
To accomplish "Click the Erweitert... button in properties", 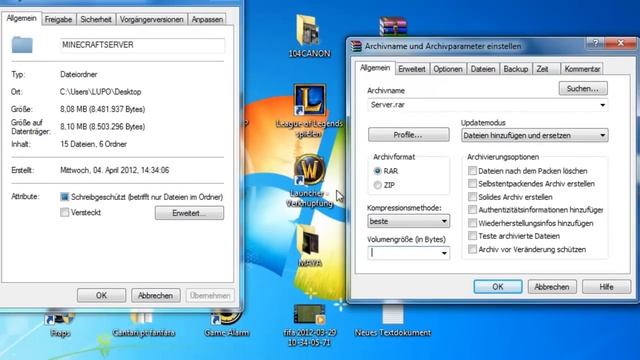I will 189,213.
